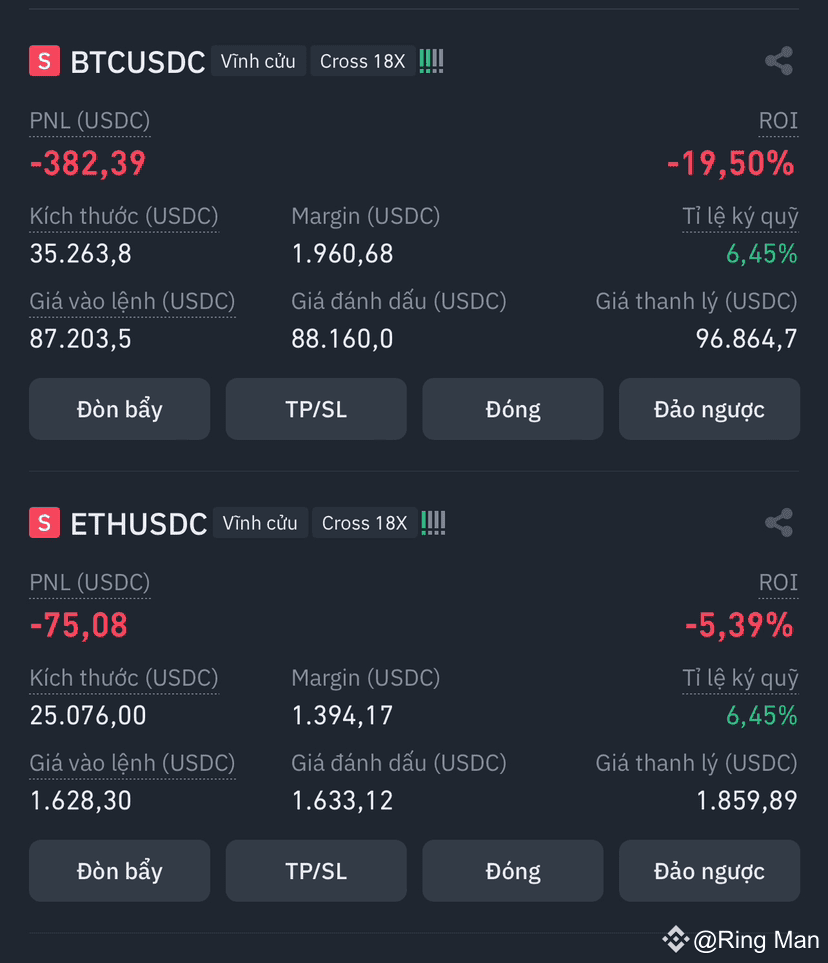The height and width of the screenshot is (963, 828).
Task: Close ETHUSDC position with Đóng
Action: [x=512, y=871]
